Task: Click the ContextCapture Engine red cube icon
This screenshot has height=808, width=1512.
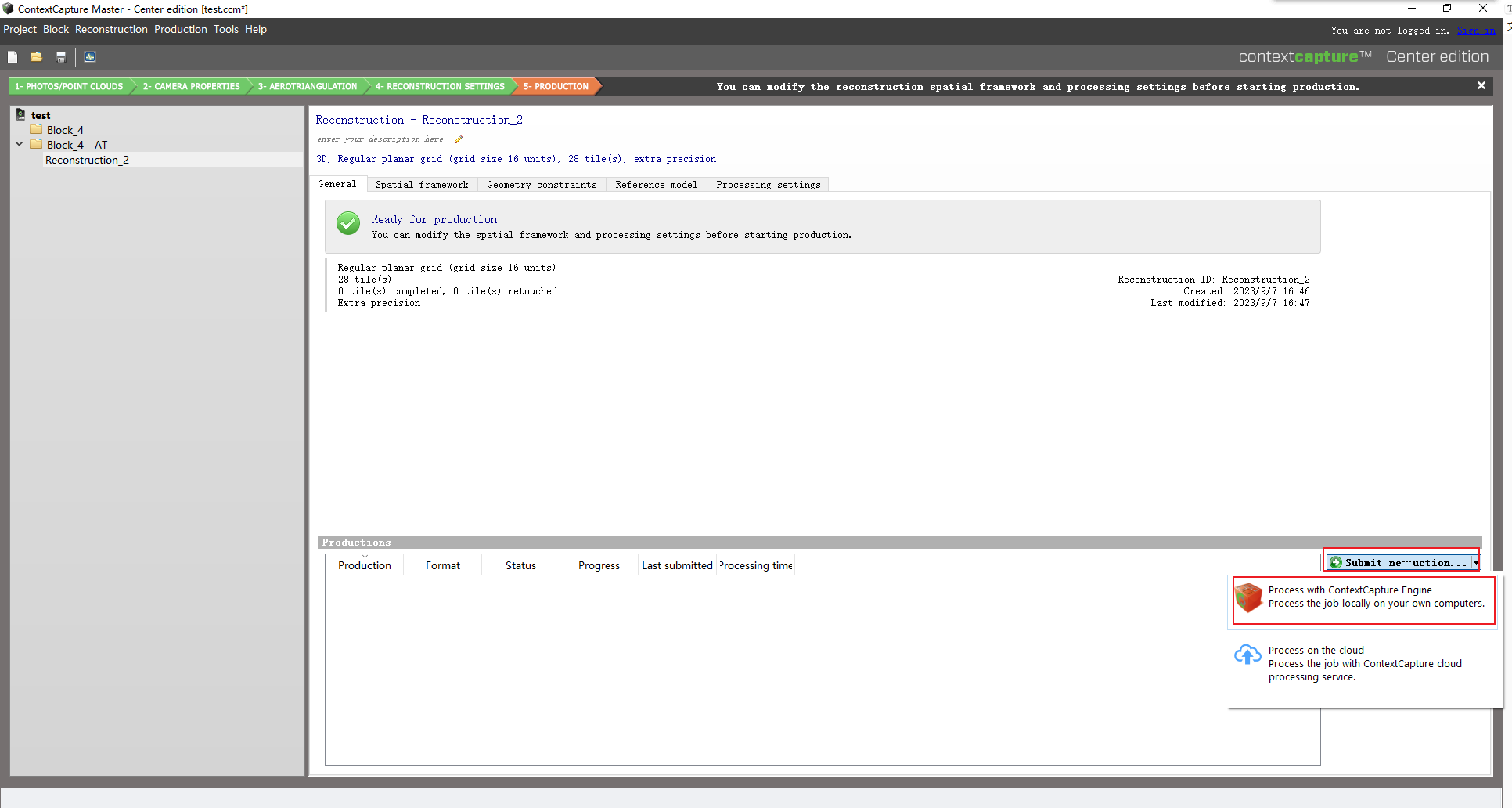Action: click(1248, 597)
